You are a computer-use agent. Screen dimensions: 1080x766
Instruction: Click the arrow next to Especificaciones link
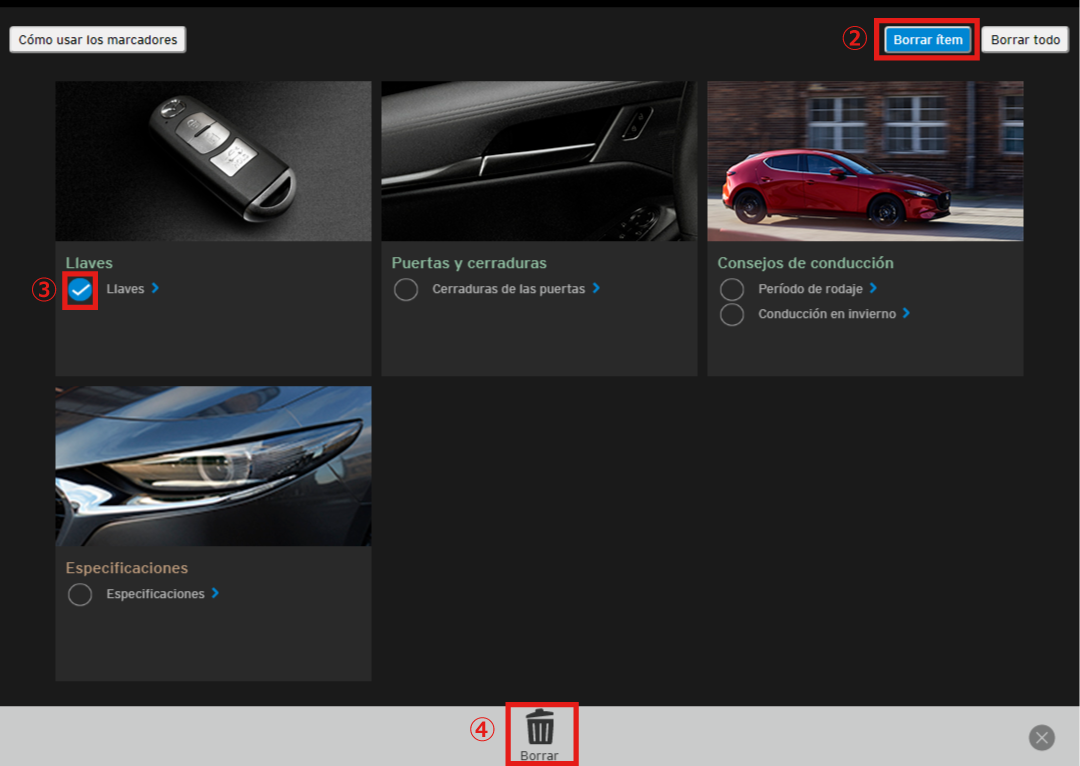[215, 593]
